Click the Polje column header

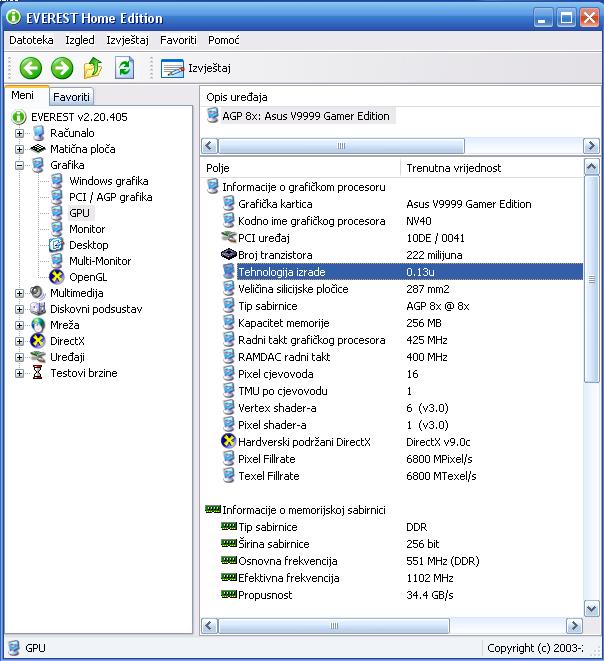pyautogui.click(x=300, y=168)
